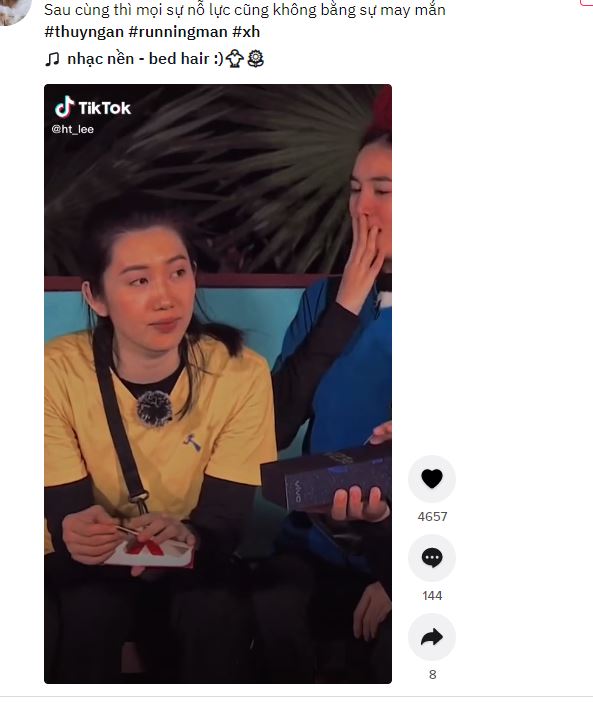Image resolution: width=593 pixels, height=704 pixels.
Task: Click the red outlined button at top right
Action: [x=586, y=3]
